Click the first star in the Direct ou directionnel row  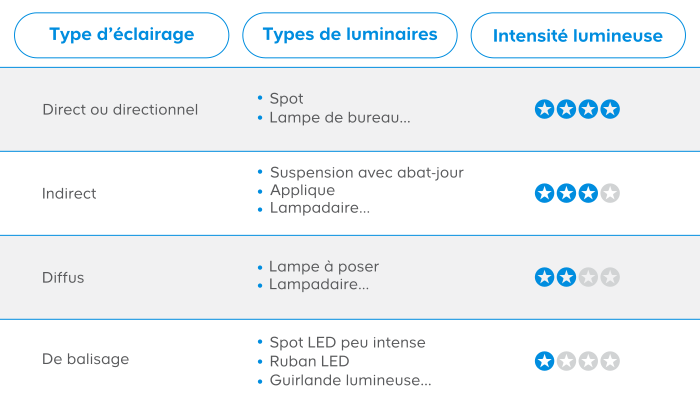(x=545, y=109)
